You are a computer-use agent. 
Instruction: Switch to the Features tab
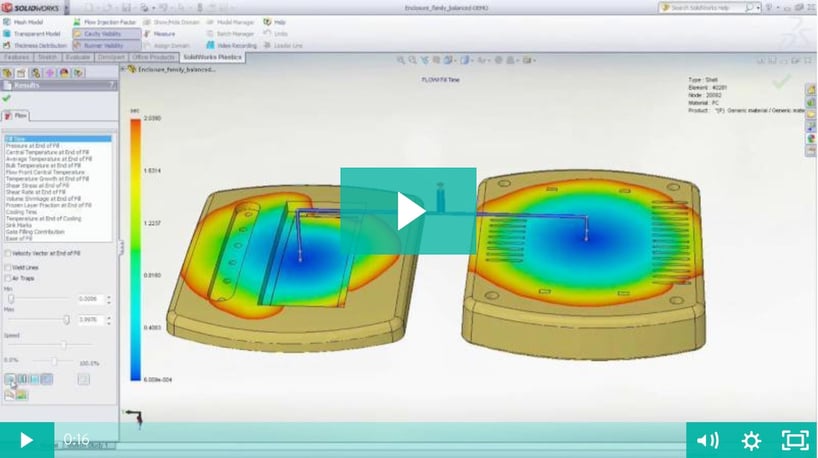tap(17, 57)
